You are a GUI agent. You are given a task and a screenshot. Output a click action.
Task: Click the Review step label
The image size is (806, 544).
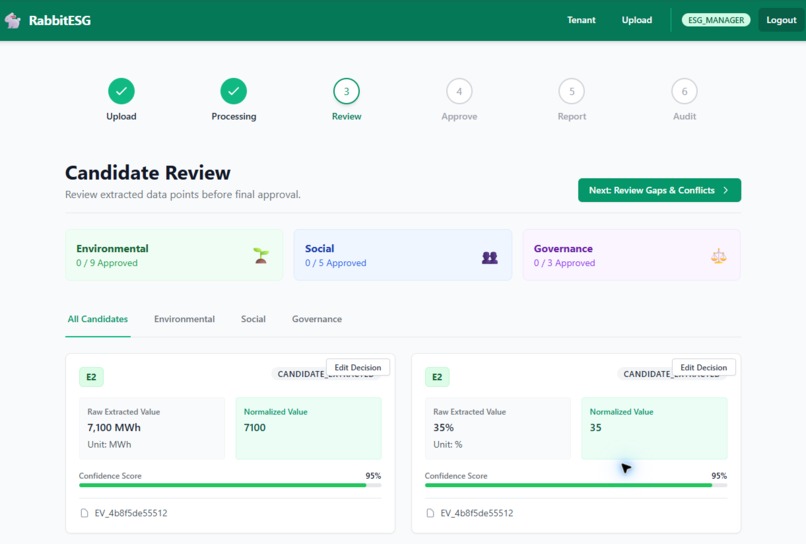(346, 117)
